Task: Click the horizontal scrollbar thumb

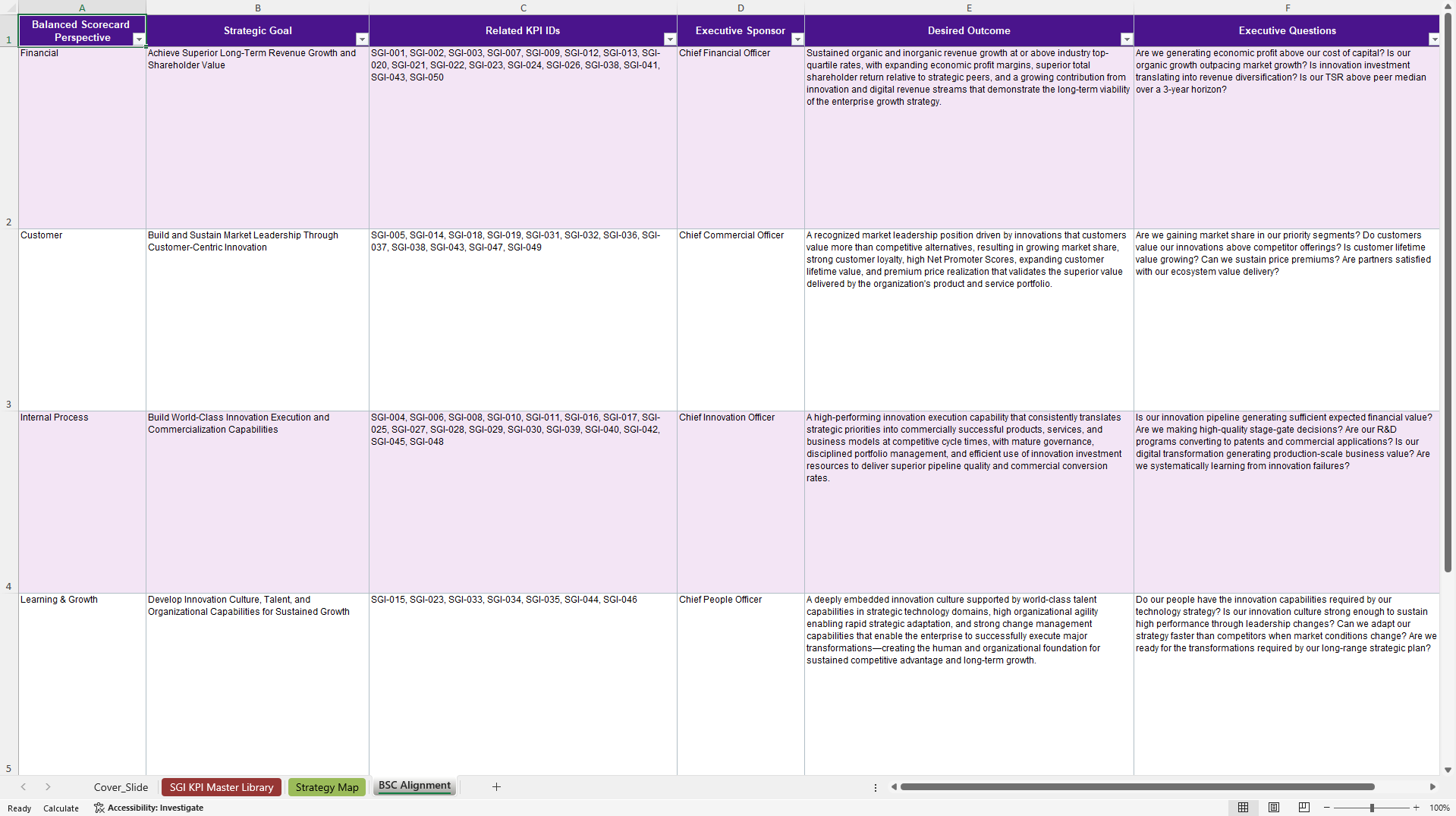Action: [x=1137, y=787]
